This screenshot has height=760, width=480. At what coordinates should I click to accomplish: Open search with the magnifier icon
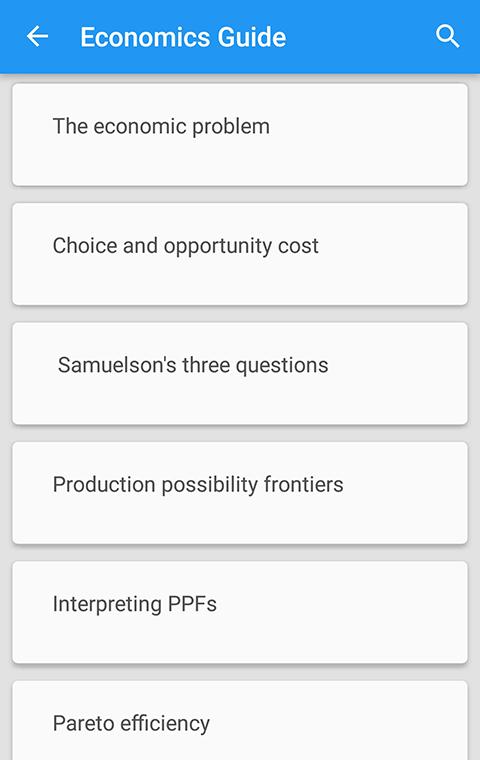(447, 36)
